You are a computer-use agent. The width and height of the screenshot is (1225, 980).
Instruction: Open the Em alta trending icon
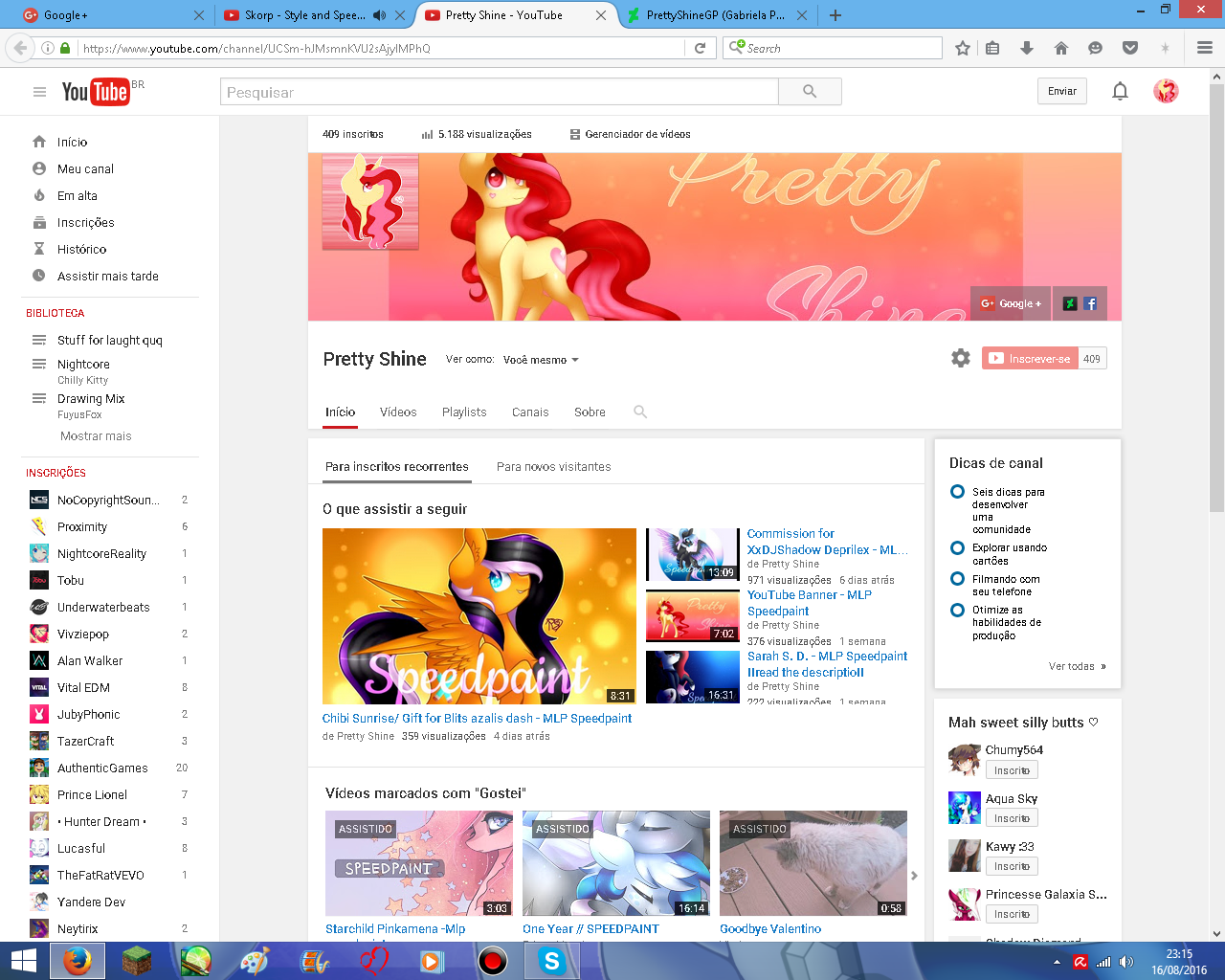tap(39, 195)
